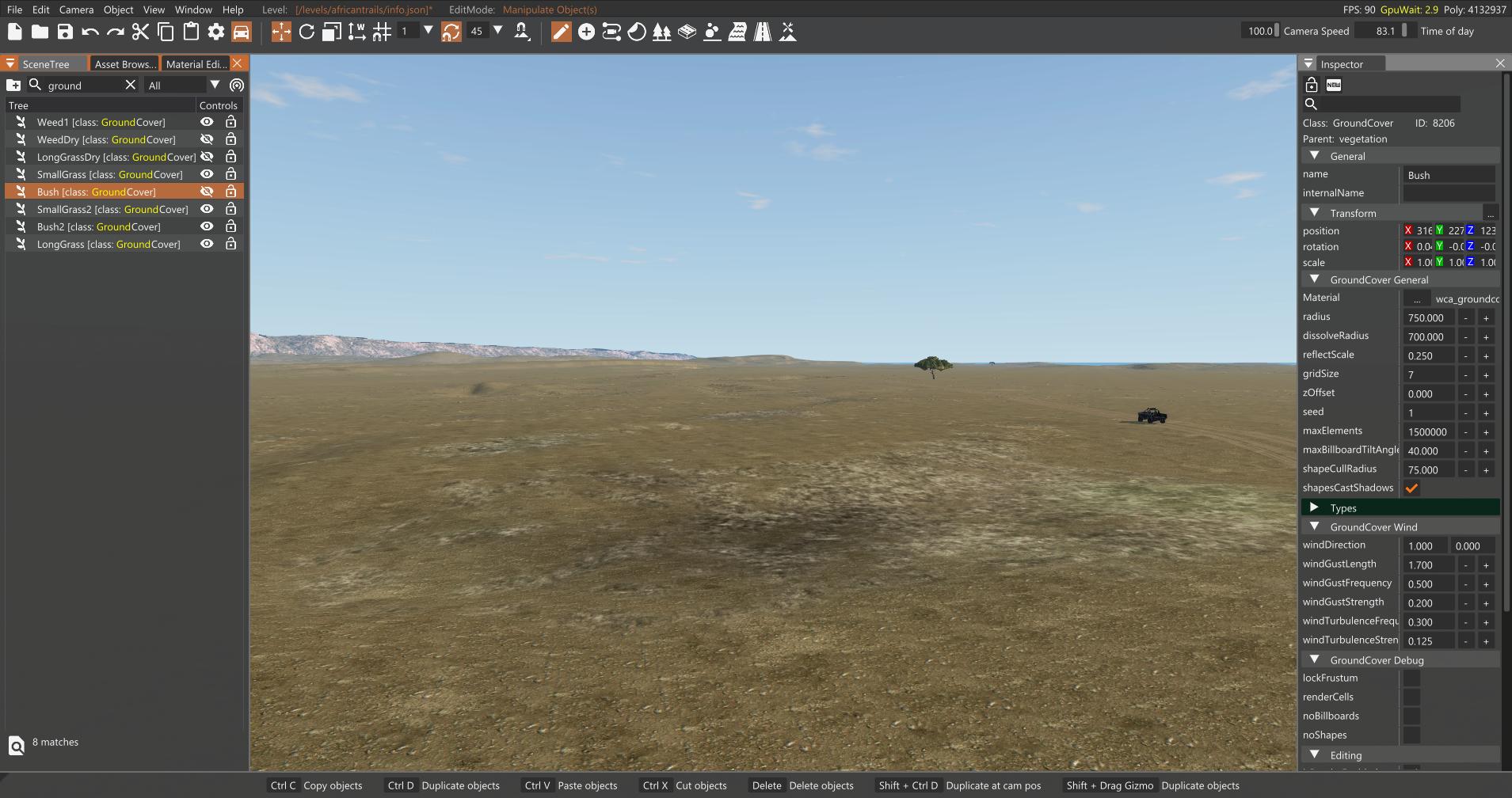
Task: Click the NEW icon in Inspector
Action: click(1334, 85)
